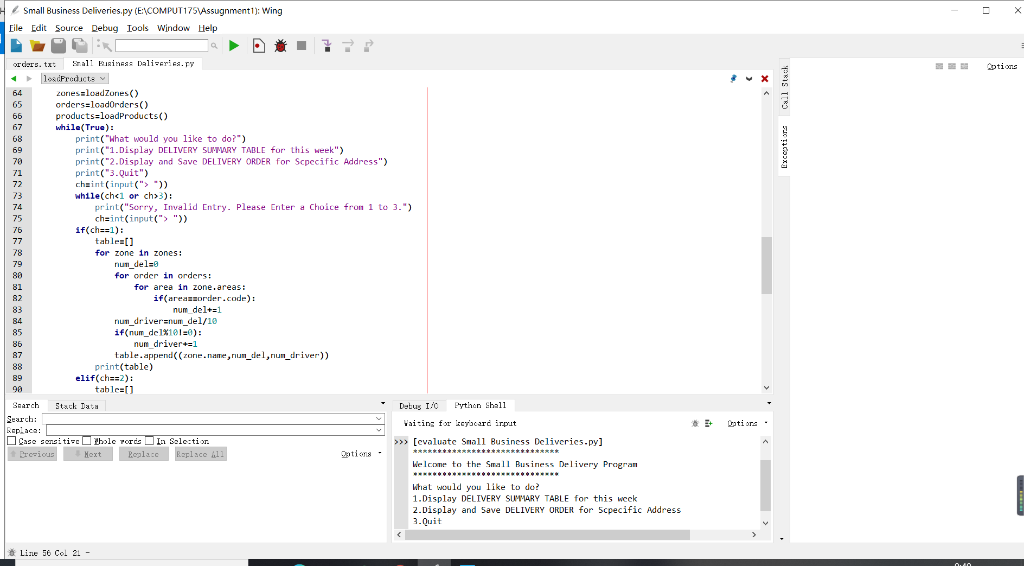Click the goto-symbol arrow icon in toolbar
This screenshot has width=1024, height=566.
(104, 45)
